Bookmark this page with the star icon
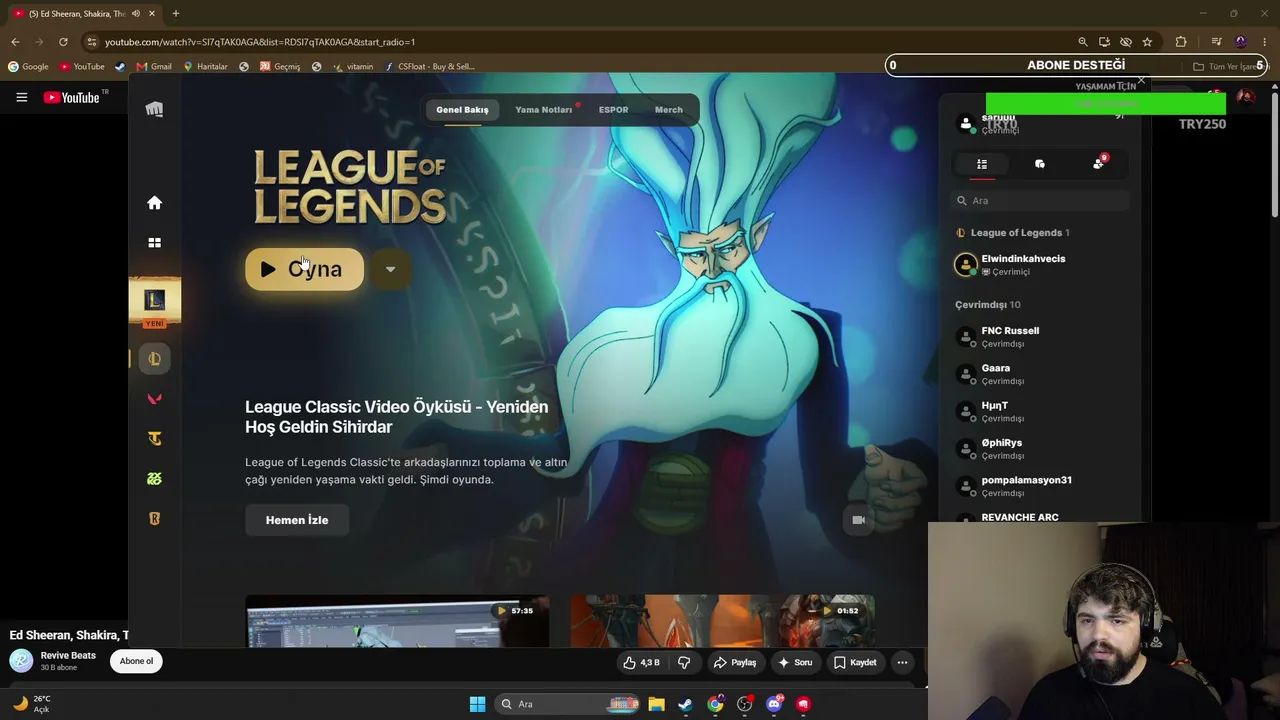 click(1147, 42)
